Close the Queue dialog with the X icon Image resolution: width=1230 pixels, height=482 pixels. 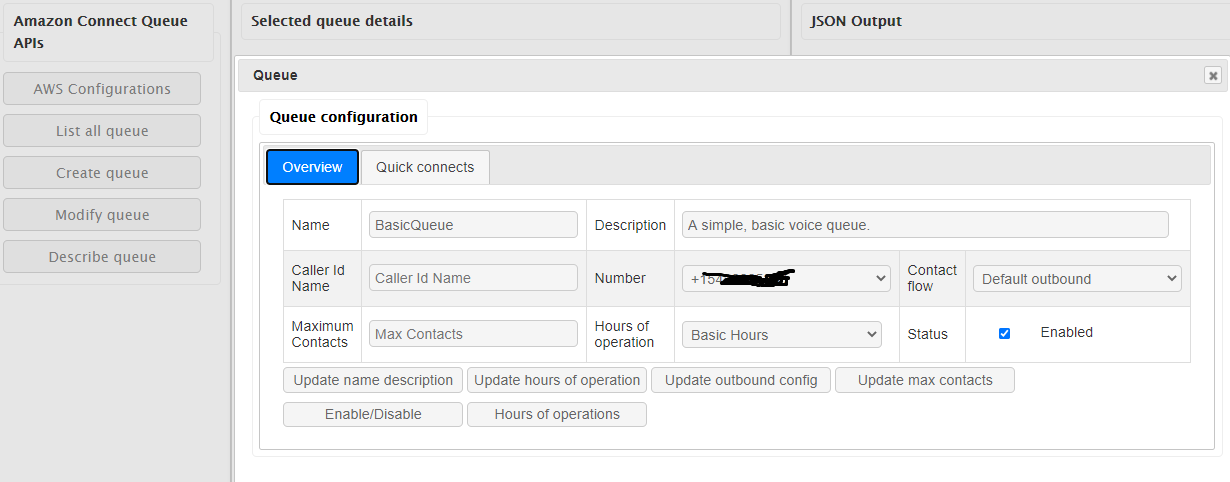[x=1213, y=75]
